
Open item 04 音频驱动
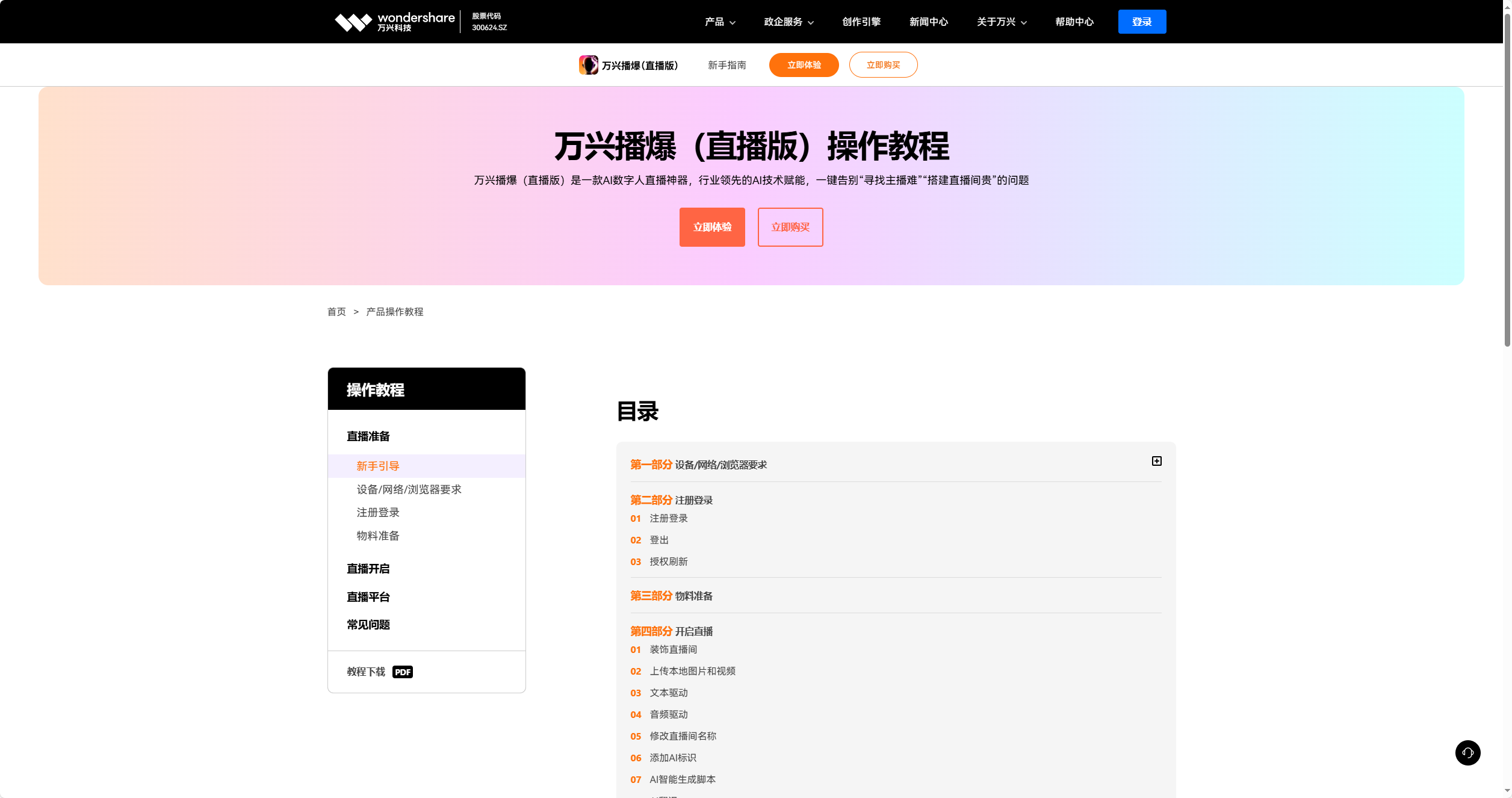pos(659,714)
